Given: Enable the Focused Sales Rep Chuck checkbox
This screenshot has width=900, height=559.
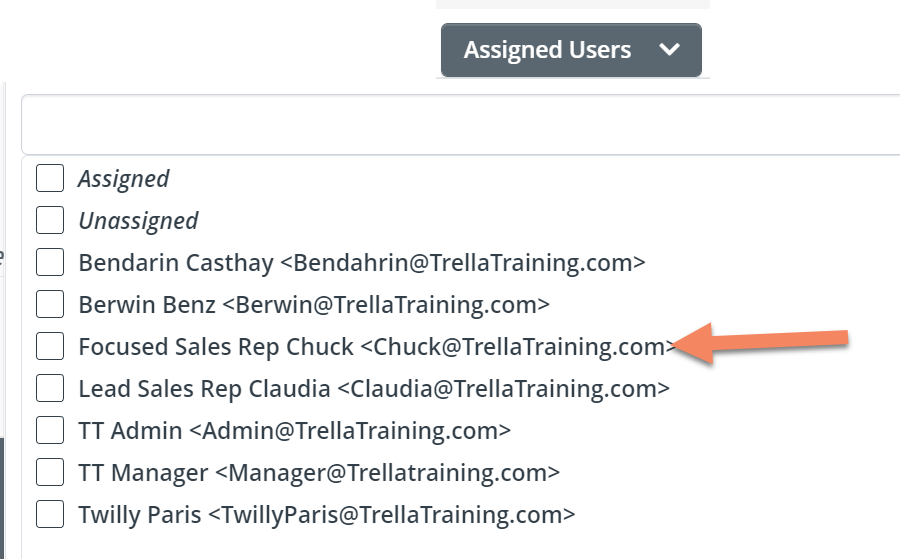Looking at the screenshot, I should 50,346.
